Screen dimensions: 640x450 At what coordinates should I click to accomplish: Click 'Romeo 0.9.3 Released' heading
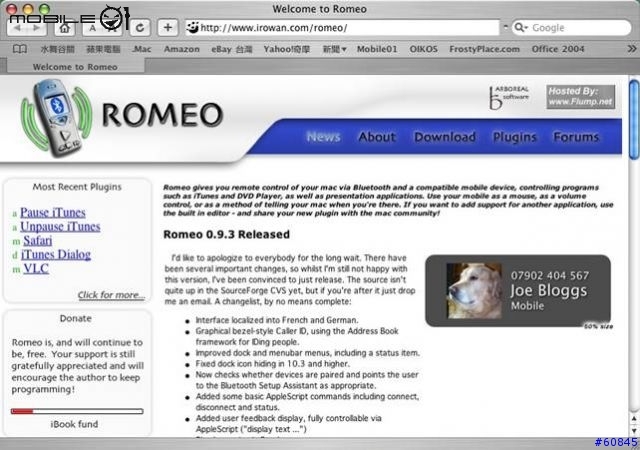pyautogui.click(x=227, y=234)
